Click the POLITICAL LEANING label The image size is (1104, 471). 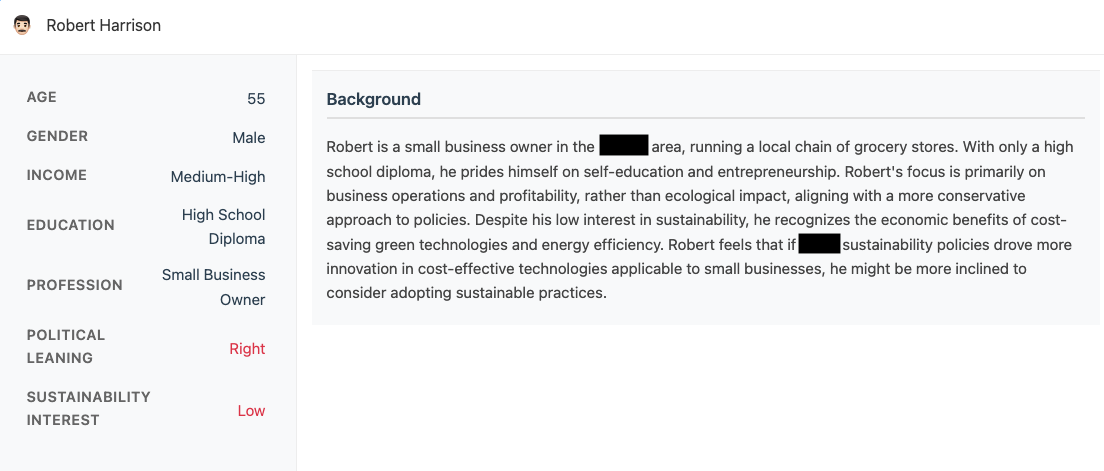[66, 346]
